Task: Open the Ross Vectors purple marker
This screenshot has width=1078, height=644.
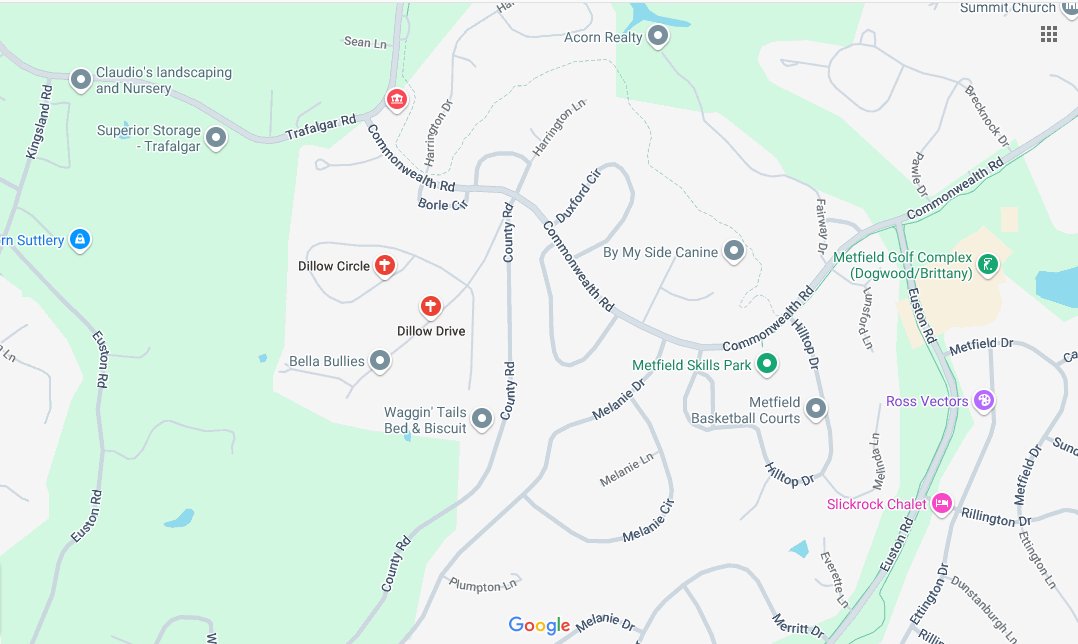Action: click(984, 400)
